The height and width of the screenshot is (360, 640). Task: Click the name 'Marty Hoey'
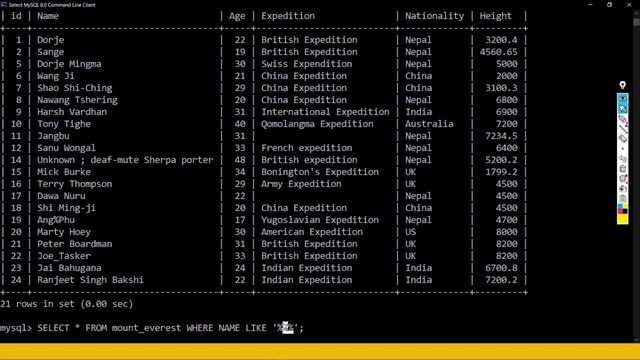point(64,232)
